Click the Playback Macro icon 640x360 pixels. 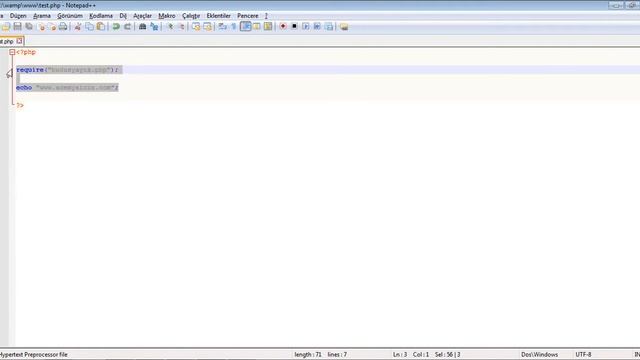click(x=306, y=27)
